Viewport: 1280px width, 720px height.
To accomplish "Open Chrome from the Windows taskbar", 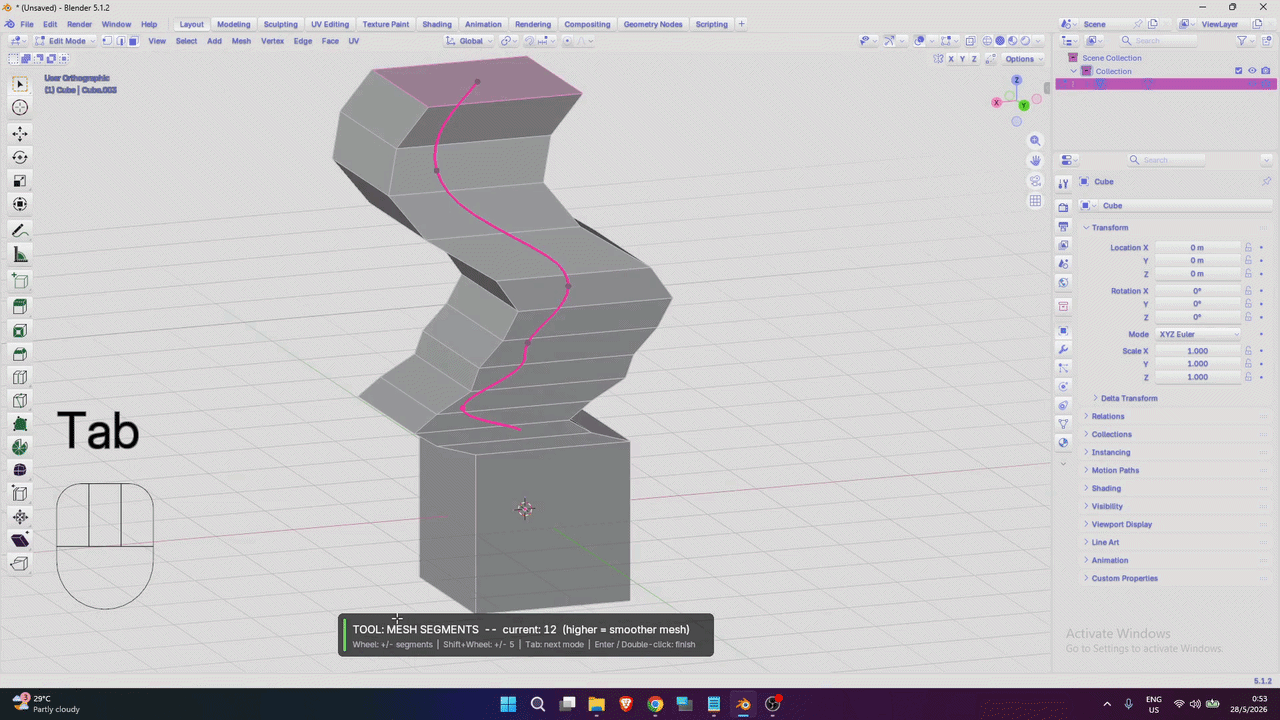I will (x=655, y=704).
